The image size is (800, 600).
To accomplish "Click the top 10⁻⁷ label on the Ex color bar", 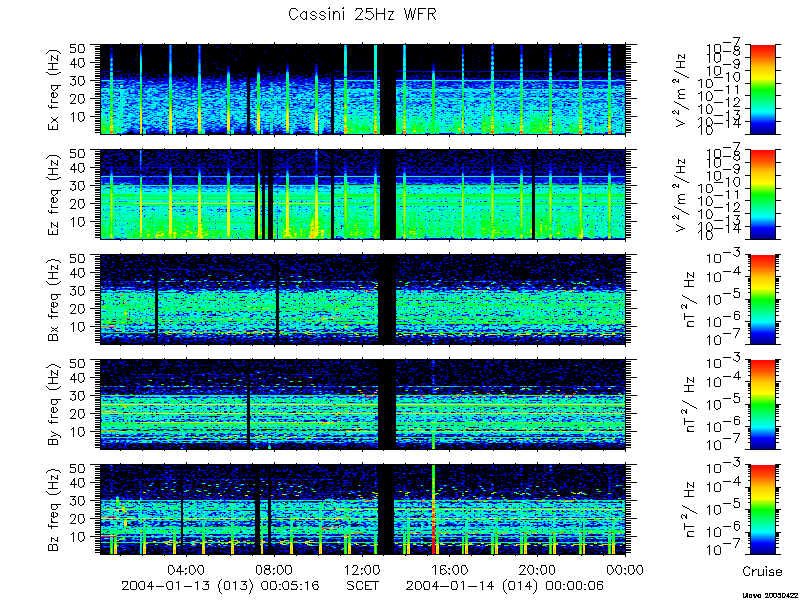I will pyautogui.click(x=725, y=47).
